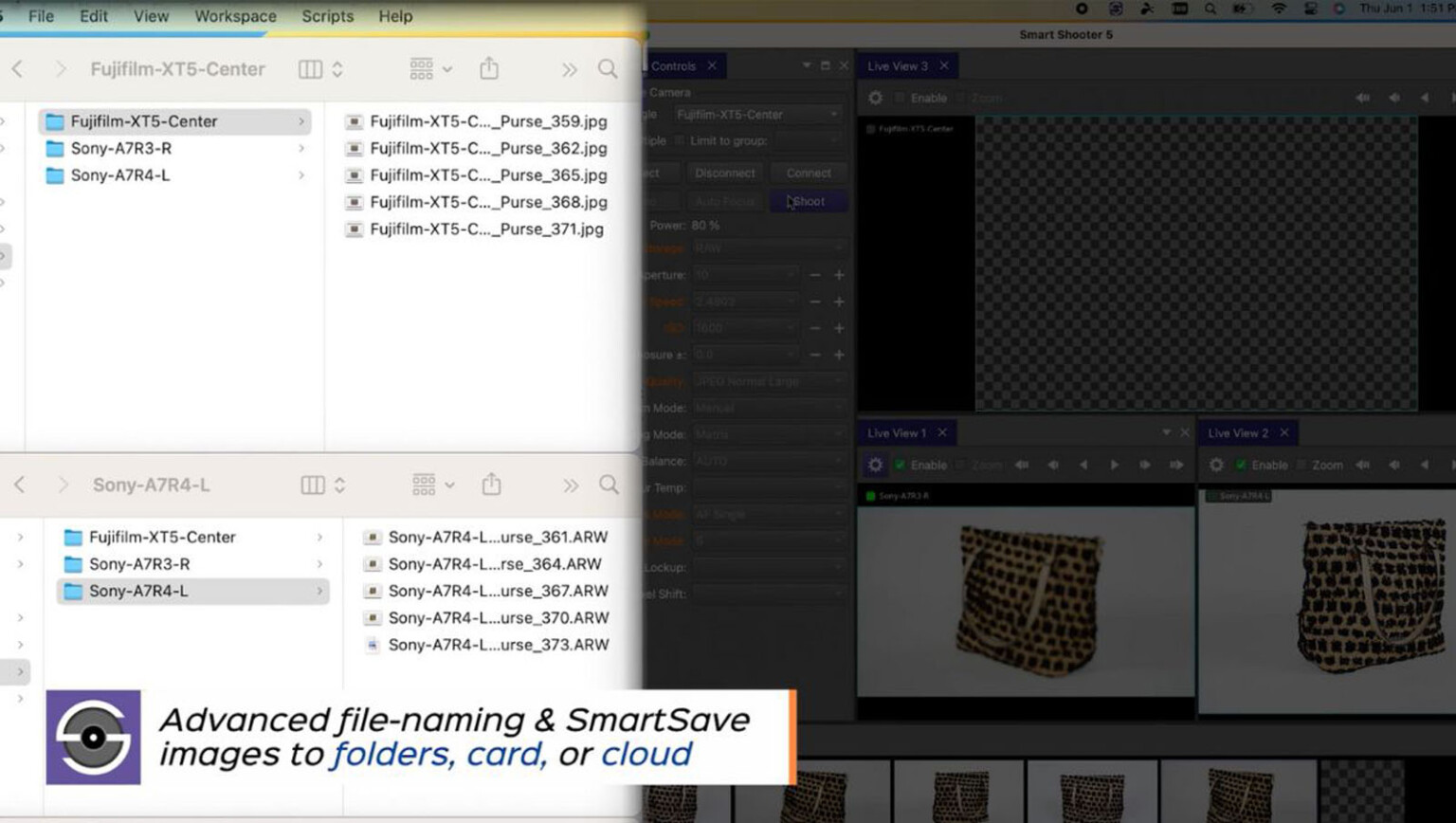Jump to first frame in Live View 2

pos(1362,465)
